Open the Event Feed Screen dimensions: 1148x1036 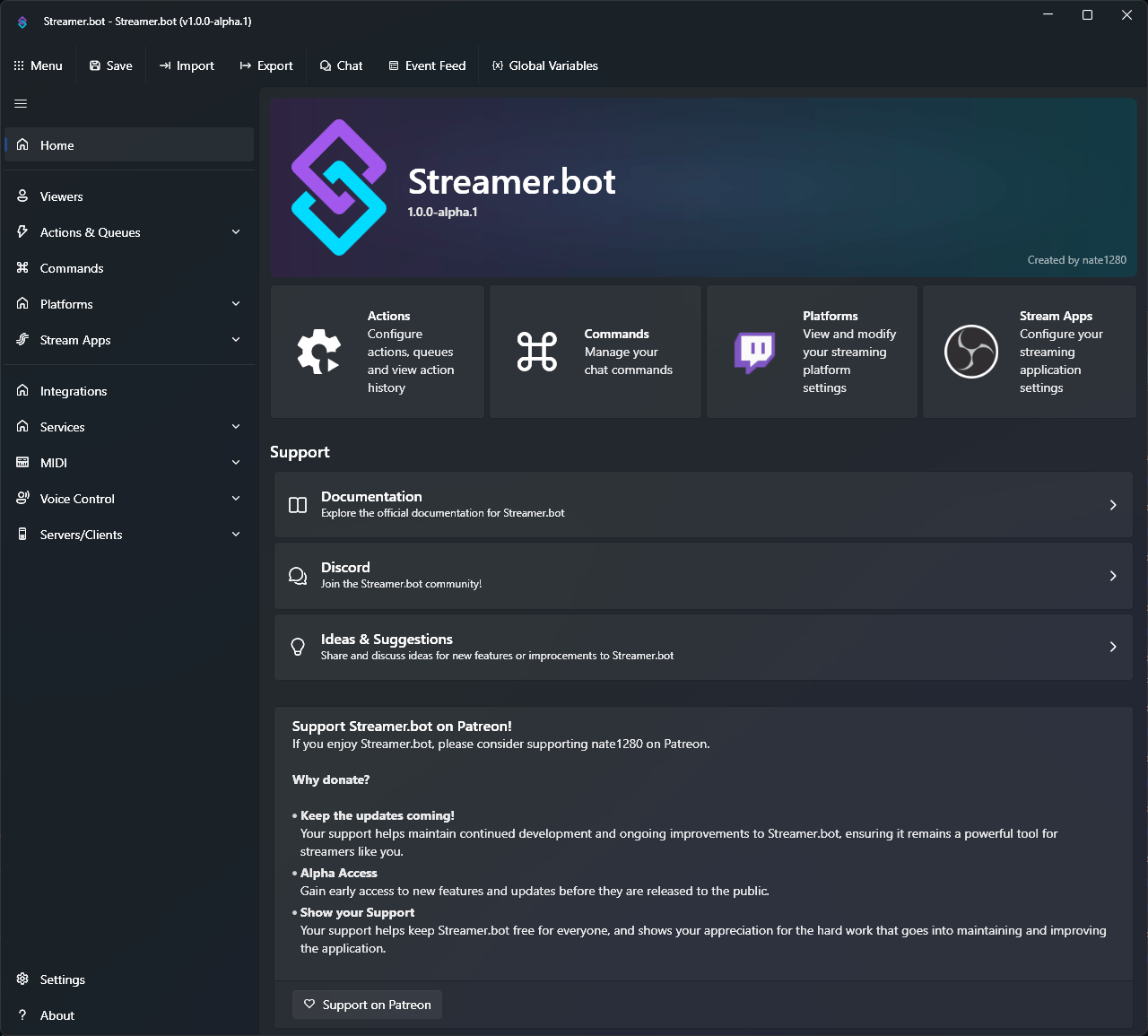[x=427, y=65]
